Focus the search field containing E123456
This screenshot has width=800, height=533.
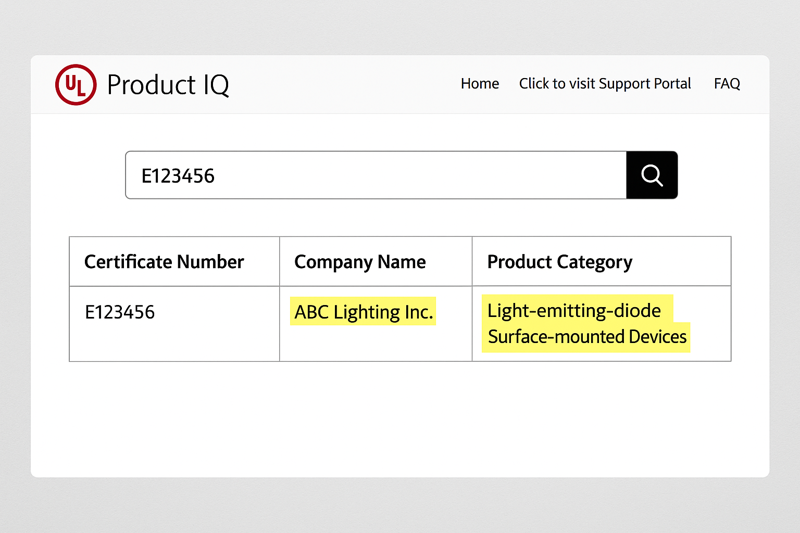pos(376,175)
